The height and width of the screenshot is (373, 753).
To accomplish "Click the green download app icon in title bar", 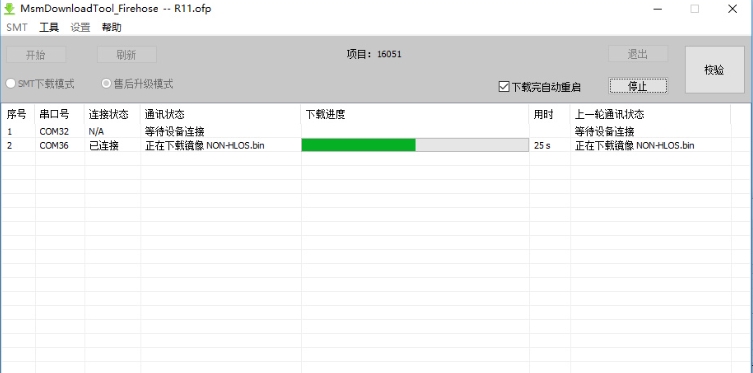I will (9, 9).
